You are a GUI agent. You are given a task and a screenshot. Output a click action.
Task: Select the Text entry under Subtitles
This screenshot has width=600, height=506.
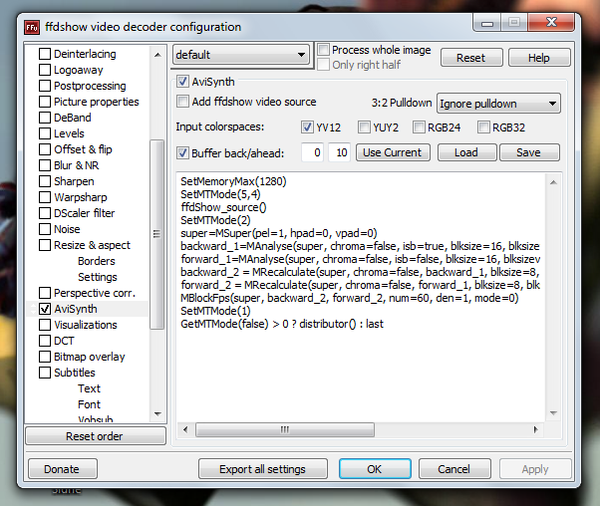[89, 388]
